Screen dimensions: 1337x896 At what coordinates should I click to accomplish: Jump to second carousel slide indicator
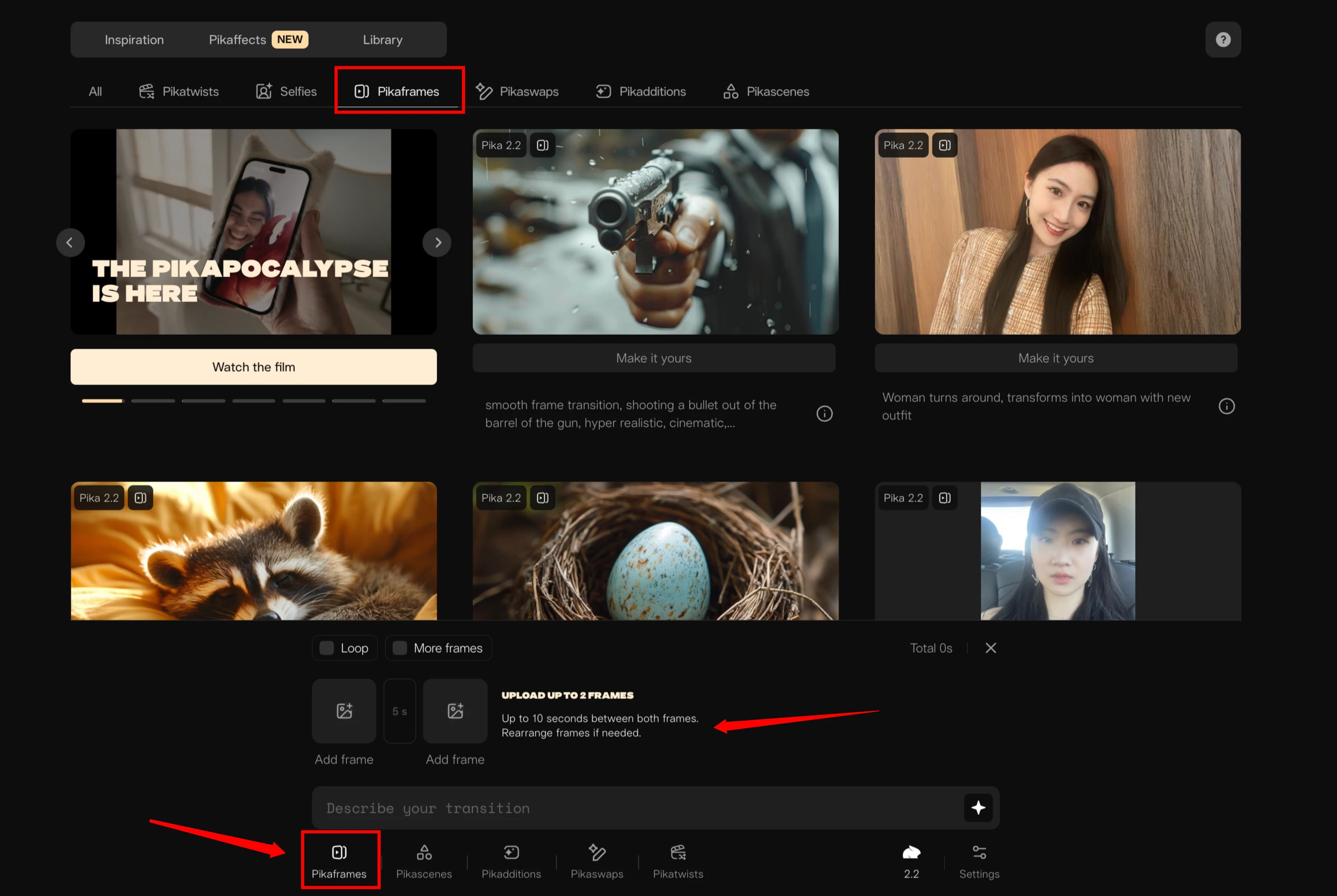[153, 401]
